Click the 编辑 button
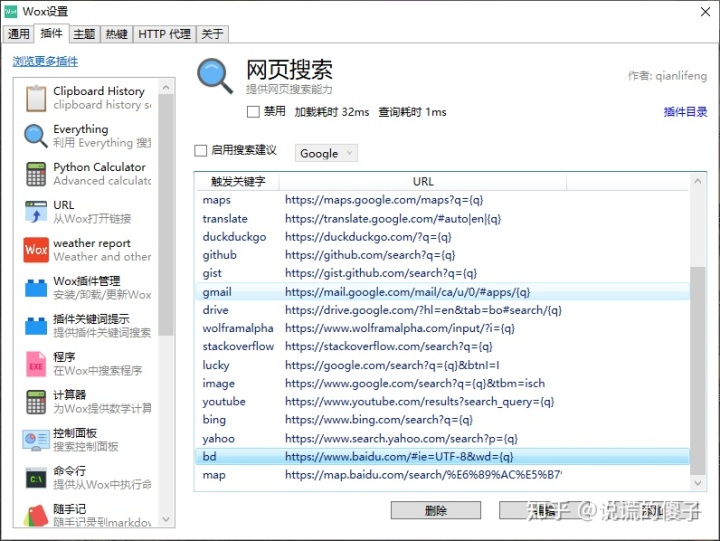This screenshot has height=541, width=720. coord(544,510)
